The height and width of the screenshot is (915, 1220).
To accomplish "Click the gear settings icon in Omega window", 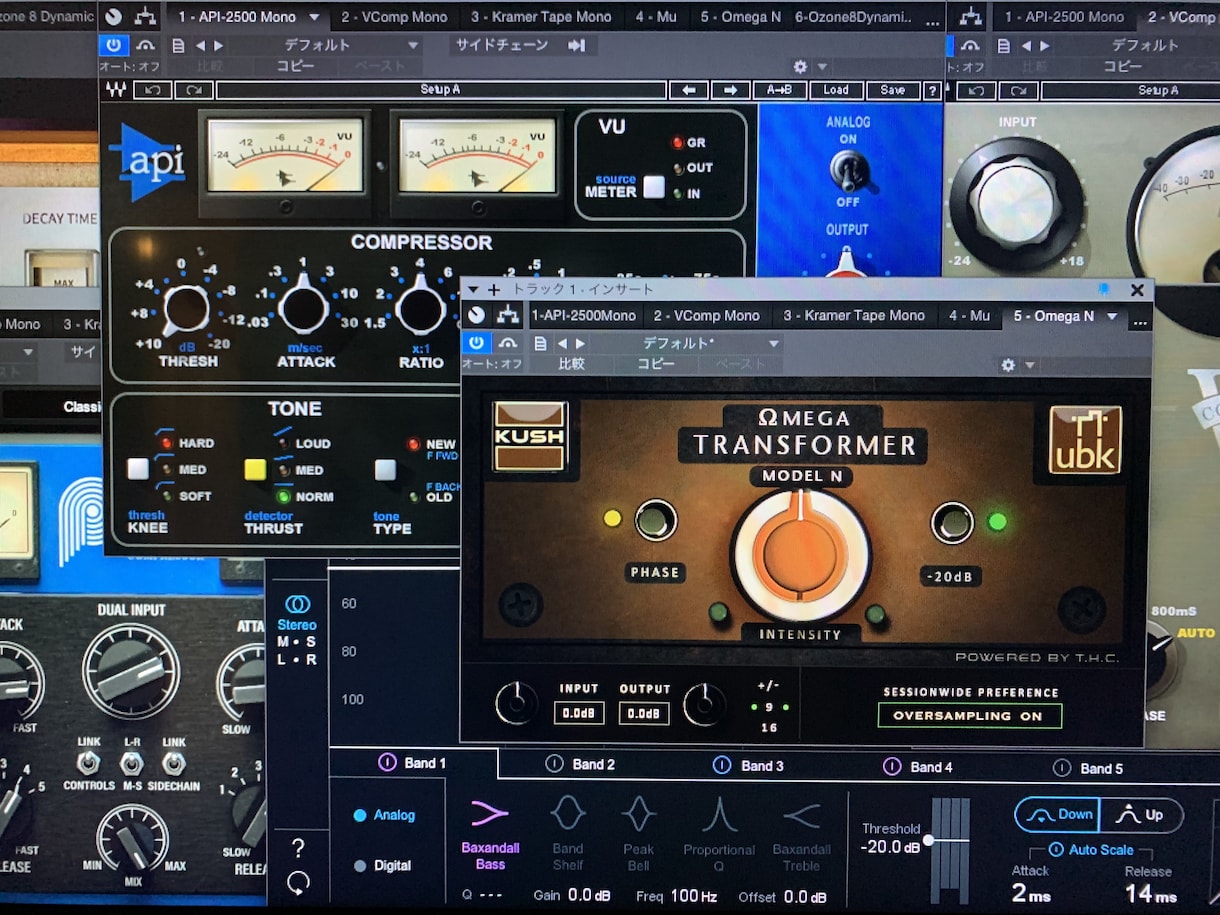I will point(1008,365).
